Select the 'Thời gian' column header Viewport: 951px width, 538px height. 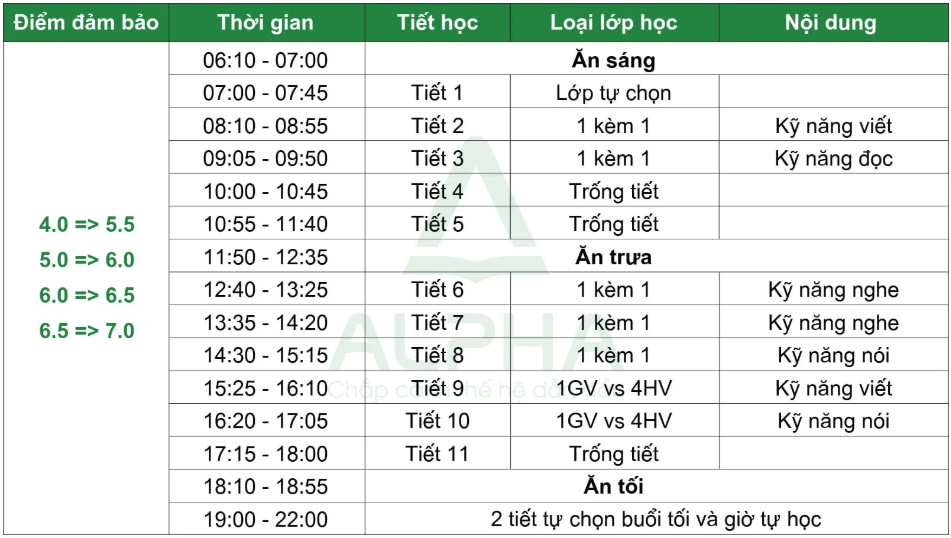pyautogui.click(x=267, y=22)
